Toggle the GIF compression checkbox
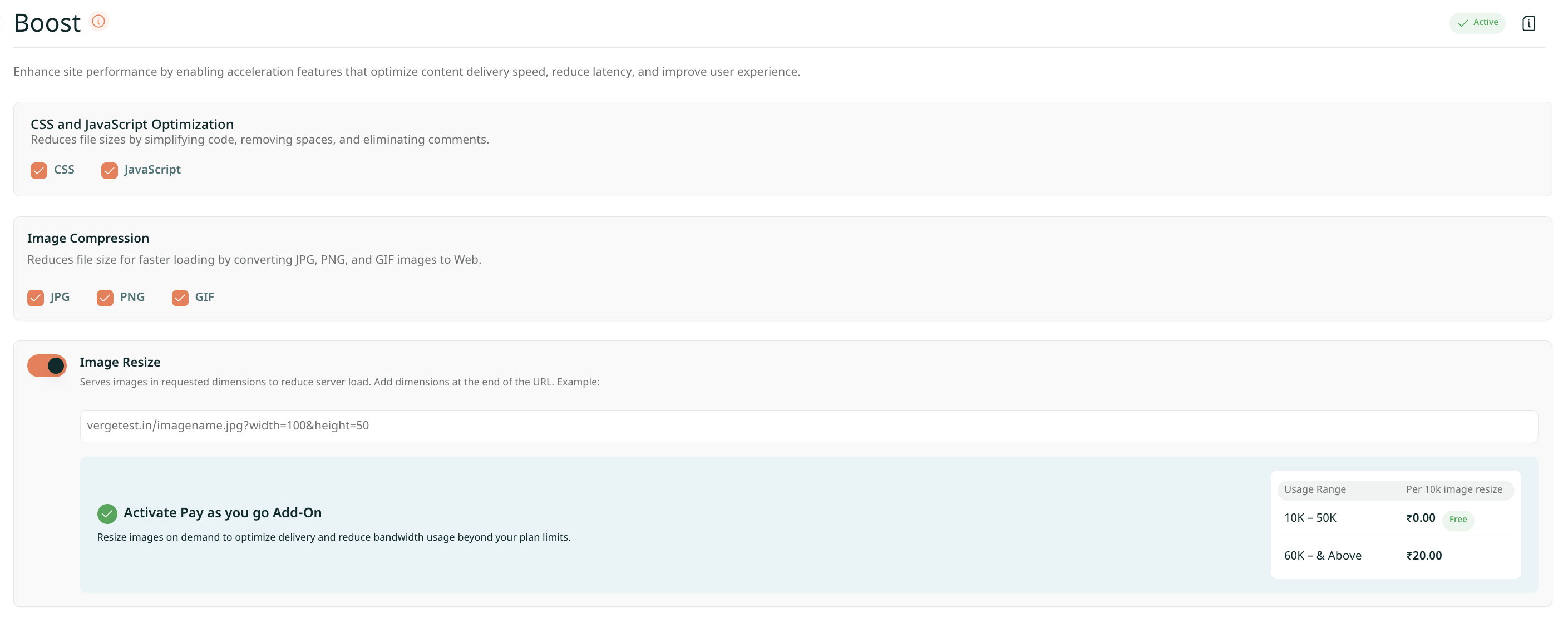1568x633 pixels. pyautogui.click(x=180, y=297)
